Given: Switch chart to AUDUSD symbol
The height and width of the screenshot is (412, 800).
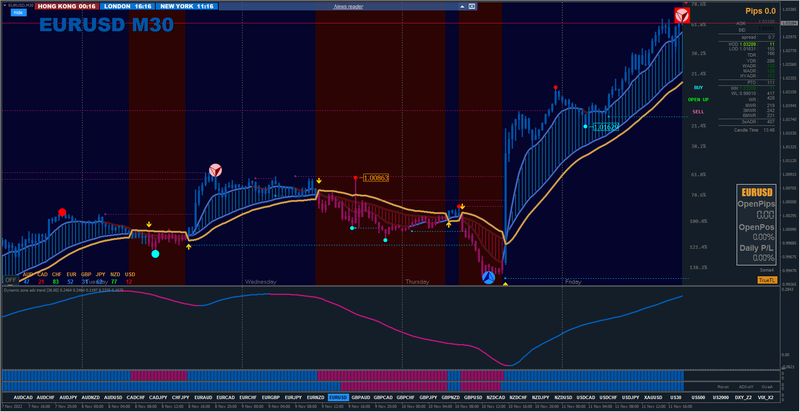Looking at the screenshot, I should 113,397.
